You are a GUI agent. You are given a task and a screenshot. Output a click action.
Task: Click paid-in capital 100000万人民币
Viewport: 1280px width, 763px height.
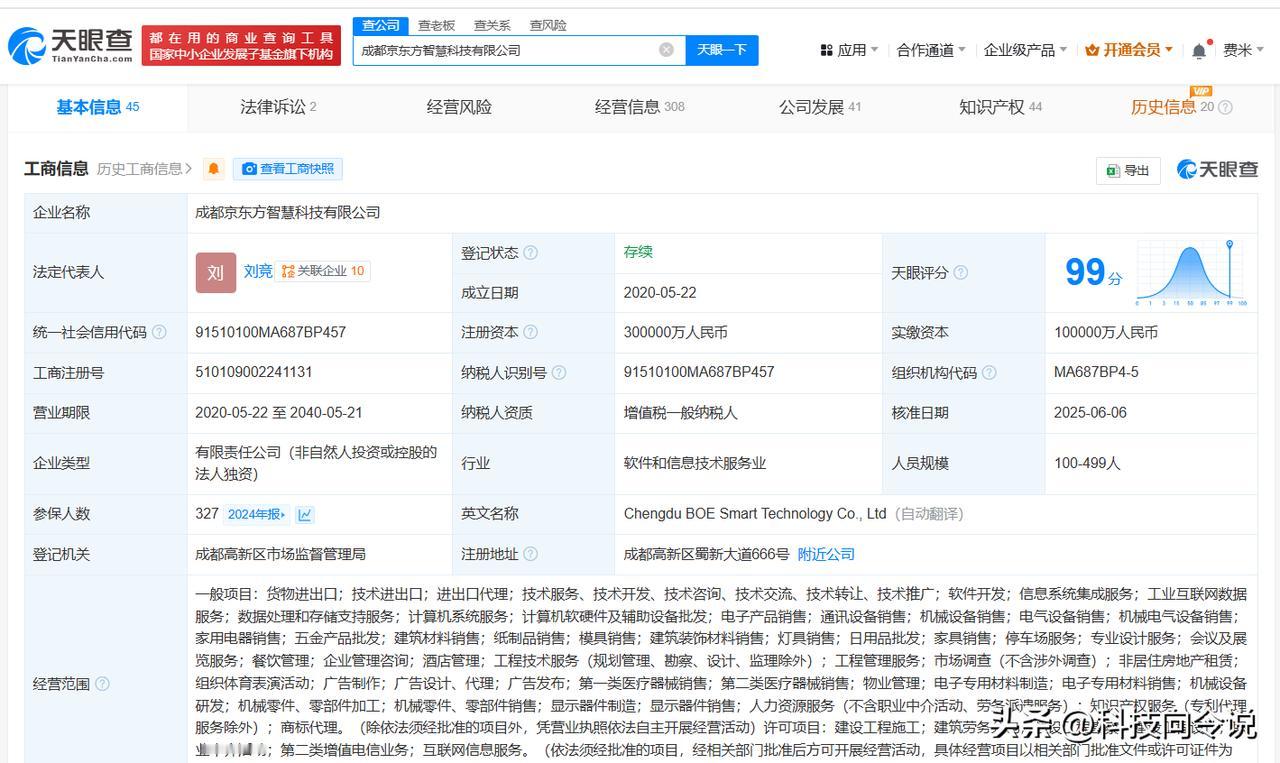click(1106, 332)
